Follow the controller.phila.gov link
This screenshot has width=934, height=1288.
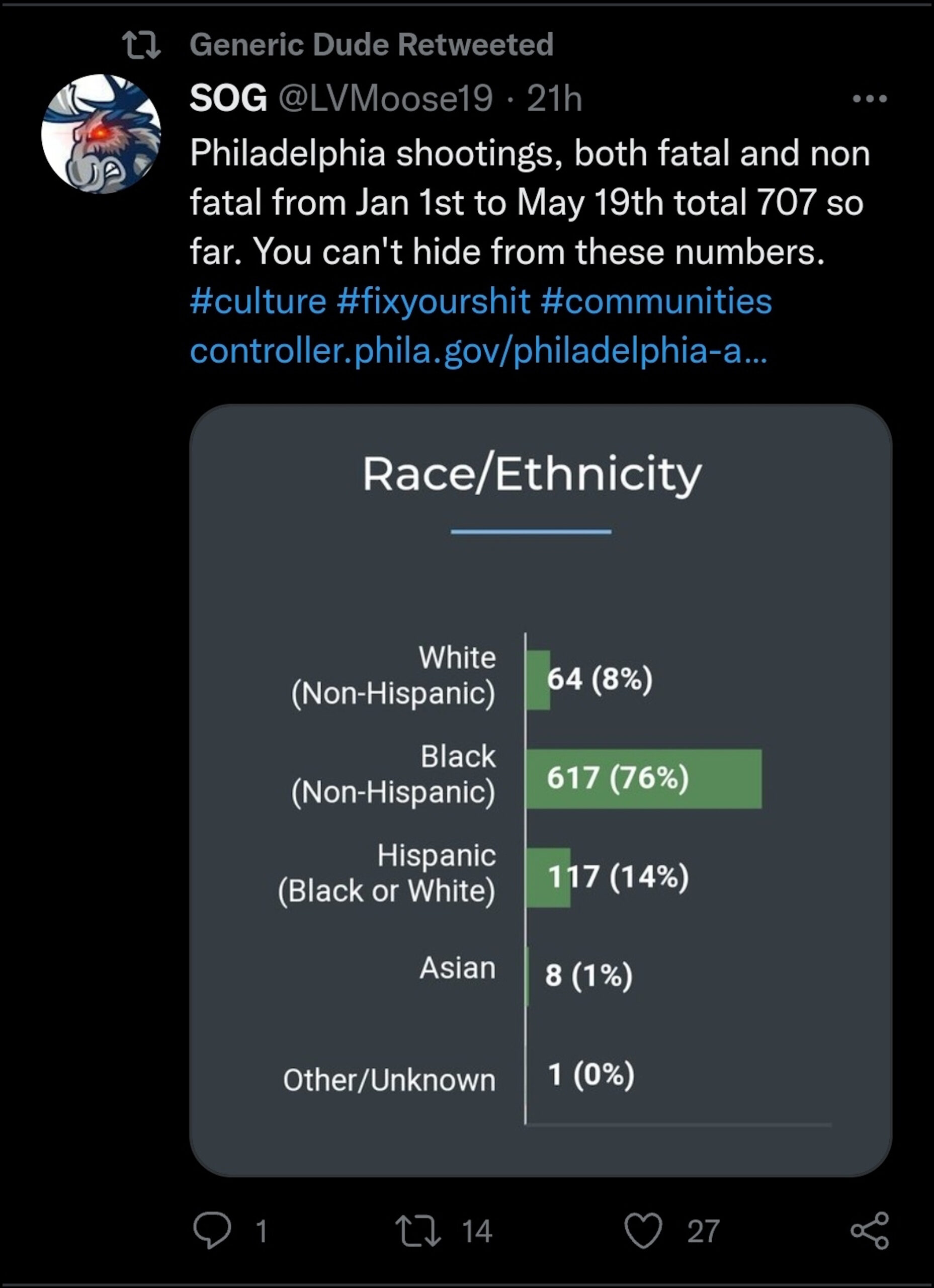point(478,350)
